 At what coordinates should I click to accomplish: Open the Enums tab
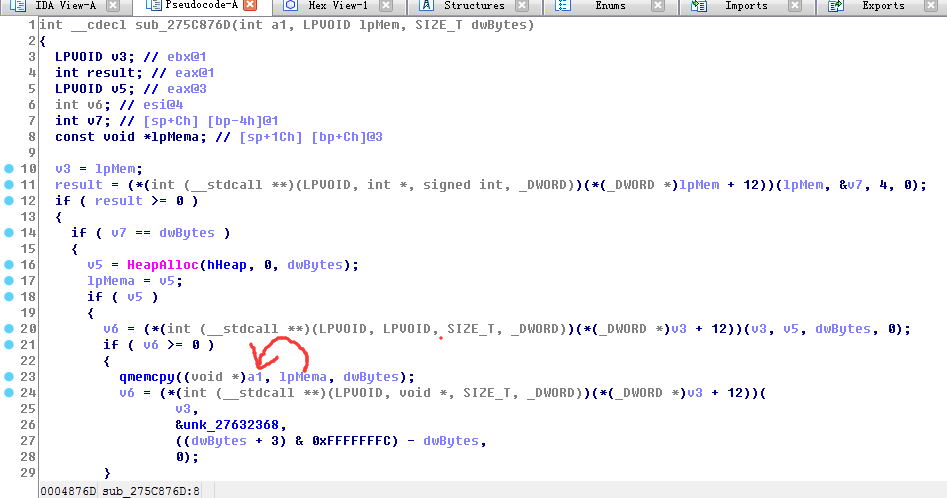pyautogui.click(x=610, y=7)
